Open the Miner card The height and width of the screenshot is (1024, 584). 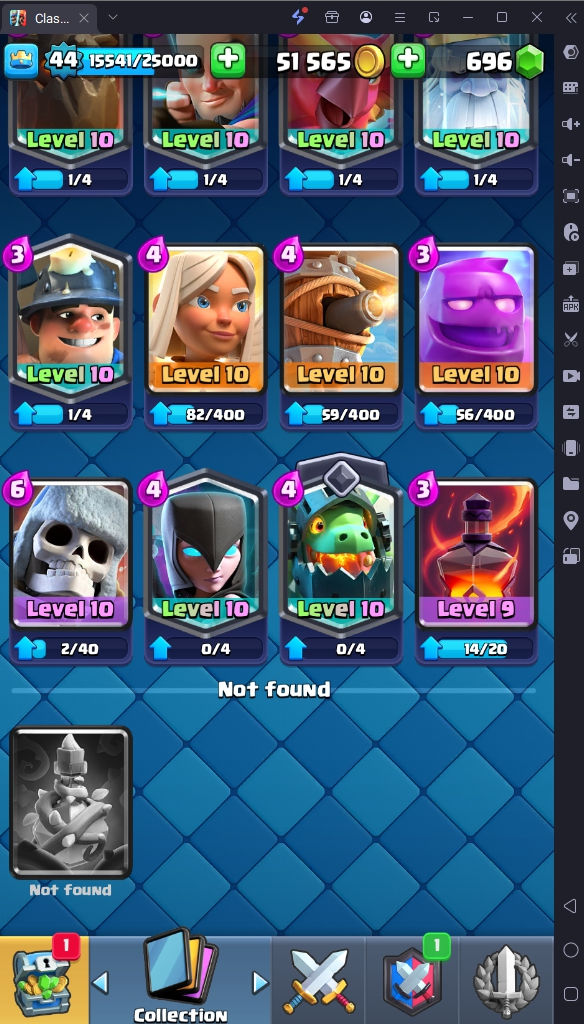(71, 318)
